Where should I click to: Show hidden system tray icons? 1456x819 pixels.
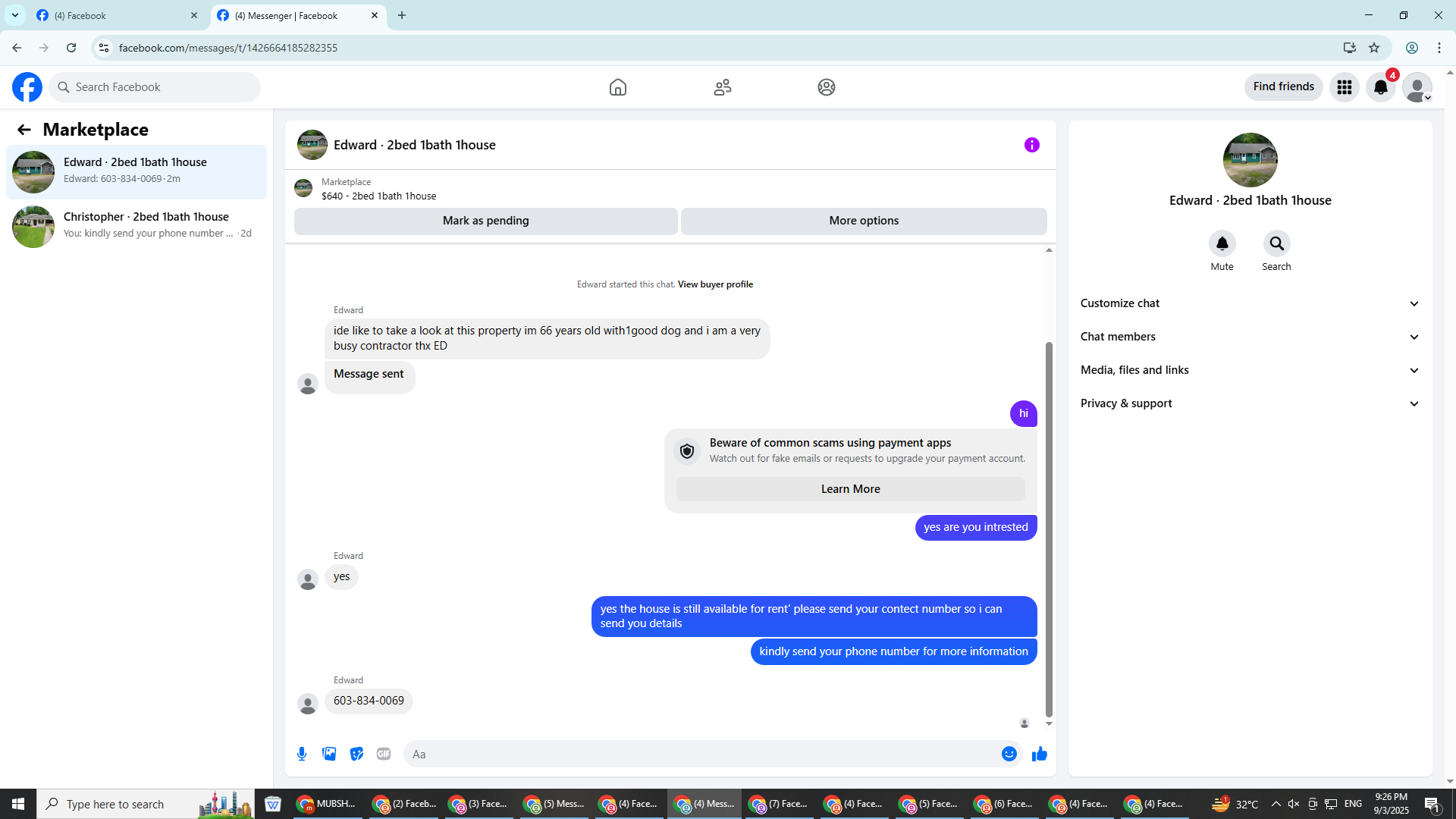(1276, 804)
